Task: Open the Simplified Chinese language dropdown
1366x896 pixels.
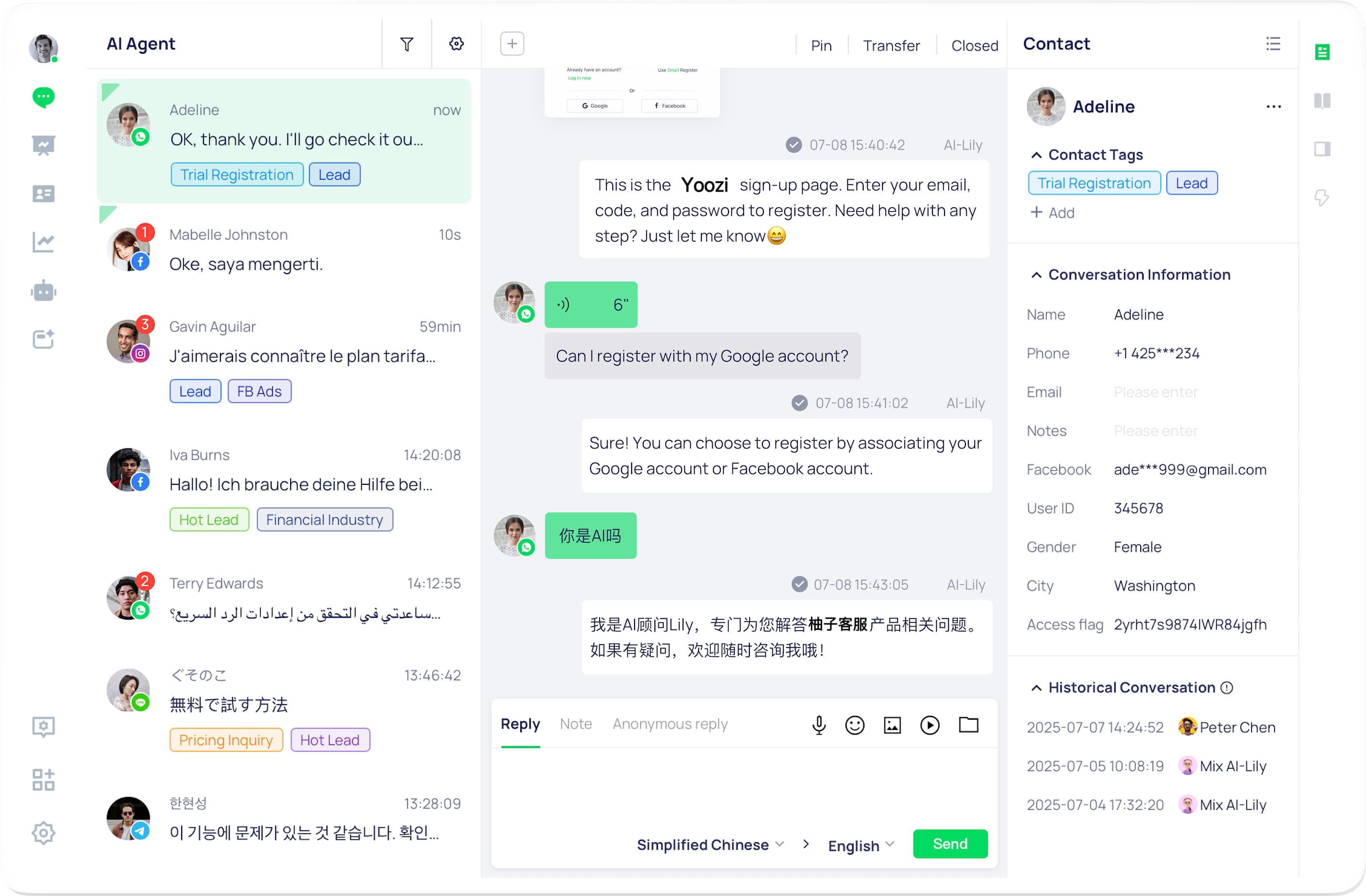Action: point(710,844)
